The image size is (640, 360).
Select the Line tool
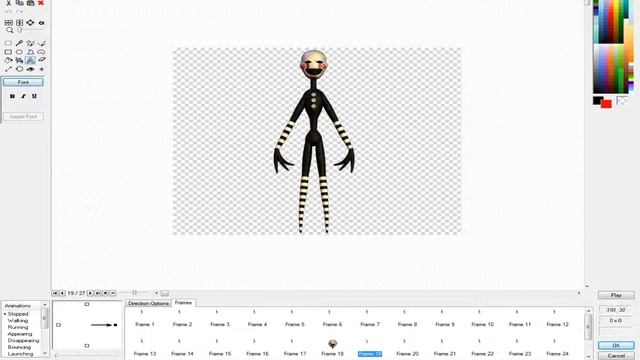click(41, 43)
